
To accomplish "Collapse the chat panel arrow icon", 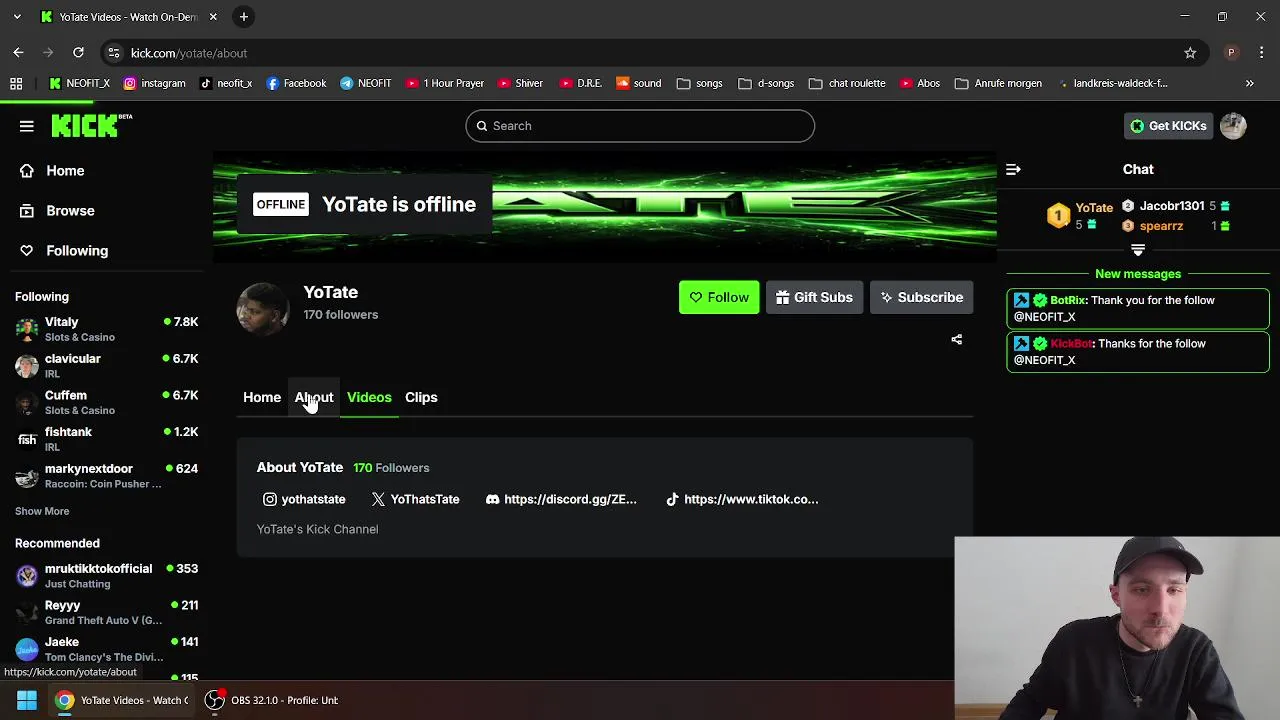I will pos(1013,170).
